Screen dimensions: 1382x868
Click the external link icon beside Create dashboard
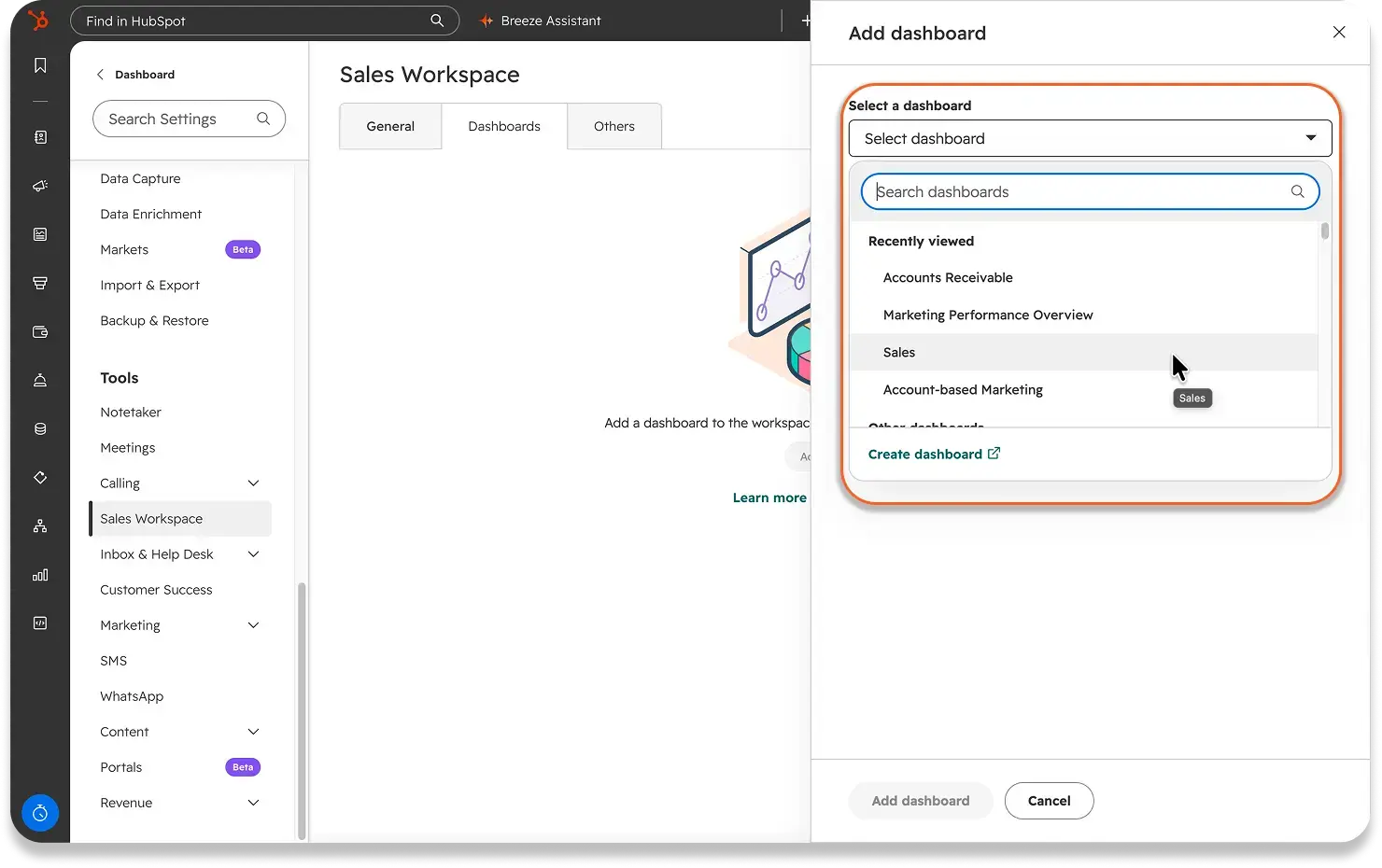pos(994,454)
